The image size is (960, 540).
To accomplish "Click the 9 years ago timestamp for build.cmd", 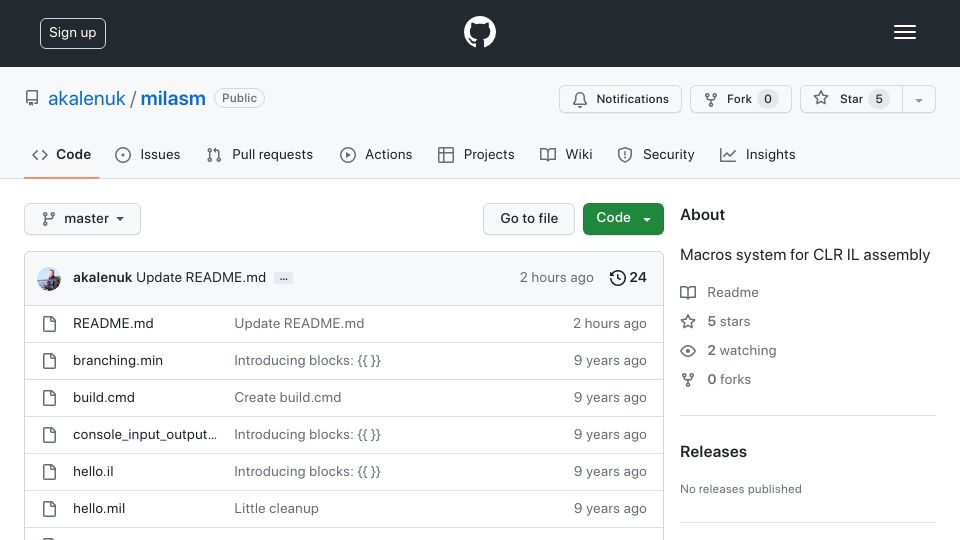I will (x=610, y=397).
